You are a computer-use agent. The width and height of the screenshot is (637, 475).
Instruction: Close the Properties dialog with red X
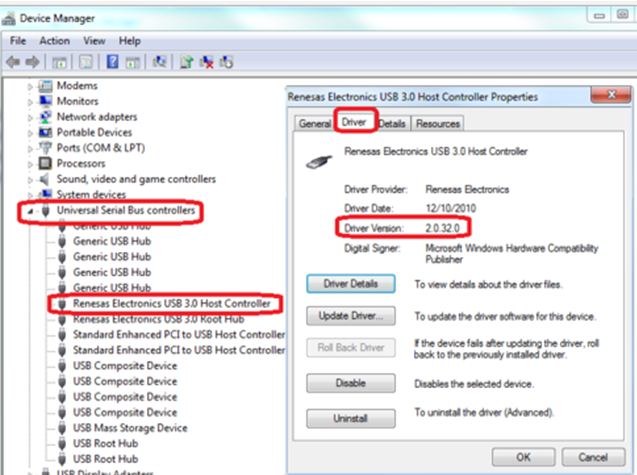611,95
